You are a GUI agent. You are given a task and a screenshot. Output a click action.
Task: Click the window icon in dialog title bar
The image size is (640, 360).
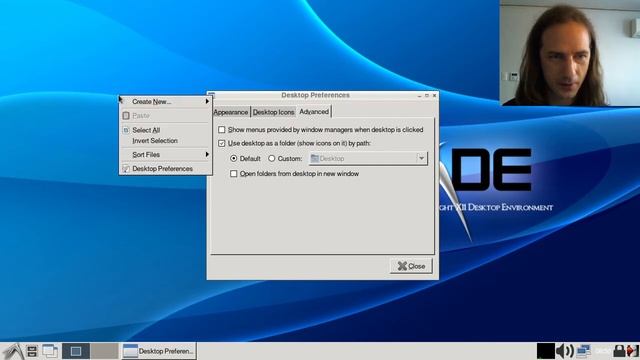(211, 95)
